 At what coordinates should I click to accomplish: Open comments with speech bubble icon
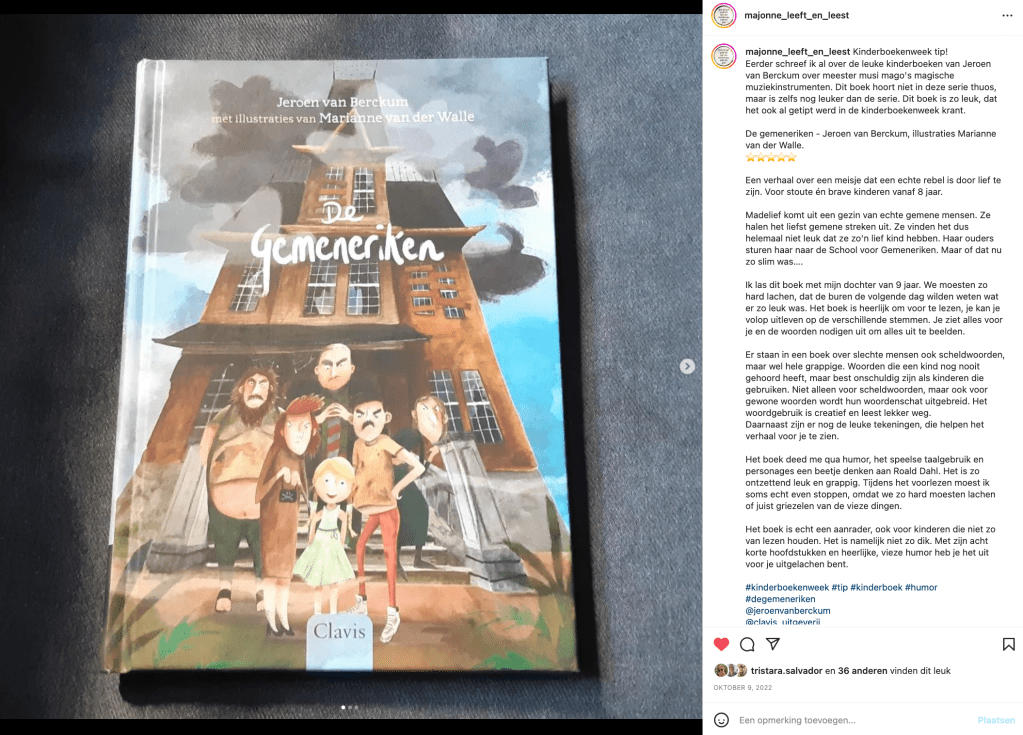pyautogui.click(x=747, y=644)
